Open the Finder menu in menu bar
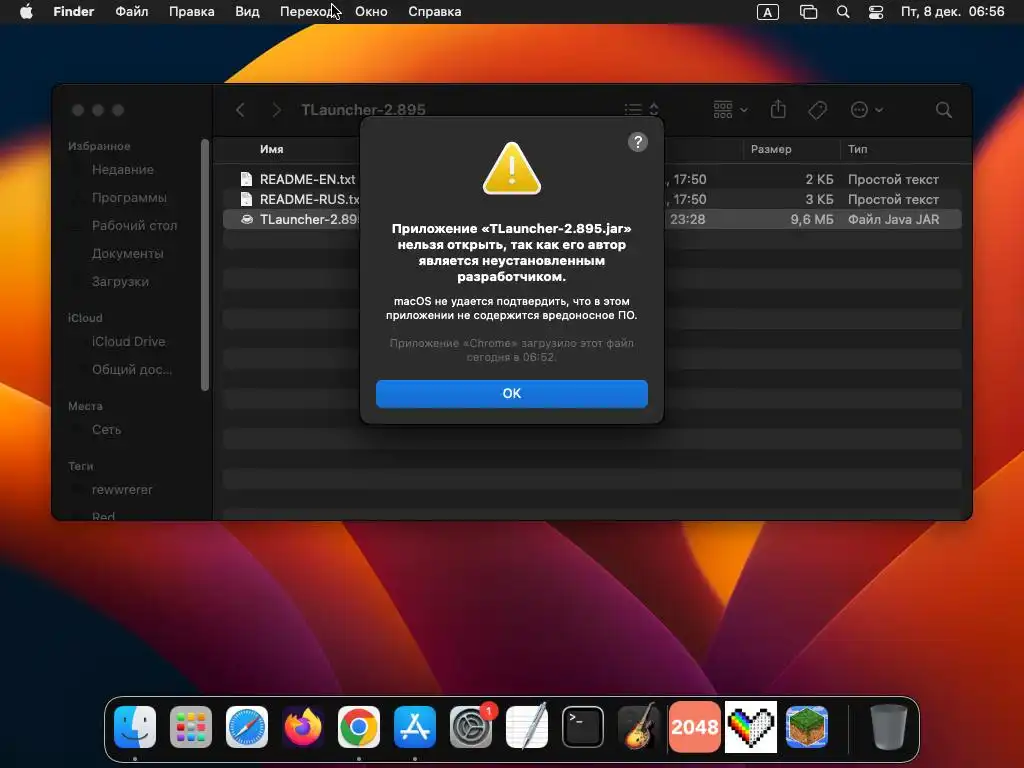1024x768 pixels. [74, 12]
